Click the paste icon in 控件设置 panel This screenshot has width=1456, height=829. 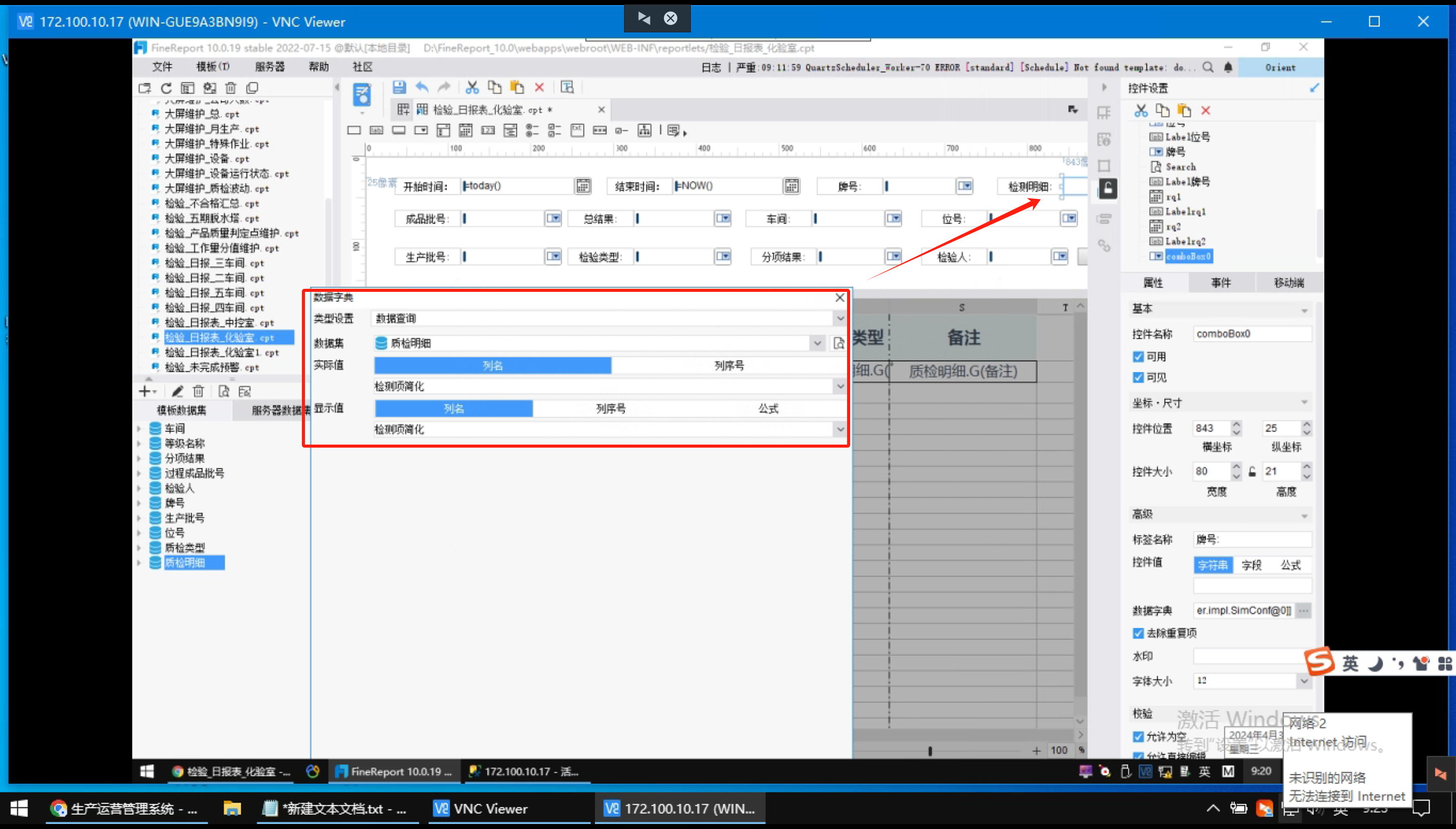(1184, 110)
